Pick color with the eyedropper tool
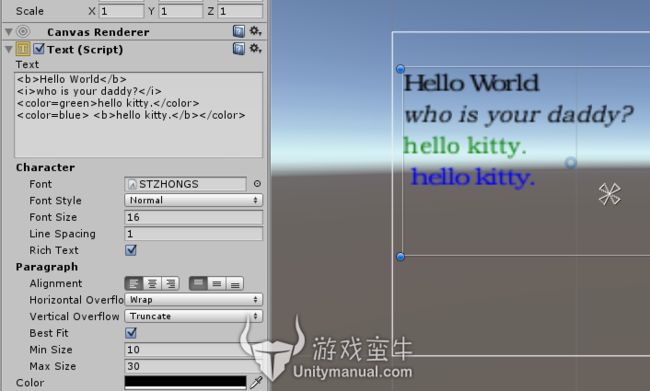The image size is (650, 391). [256, 382]
